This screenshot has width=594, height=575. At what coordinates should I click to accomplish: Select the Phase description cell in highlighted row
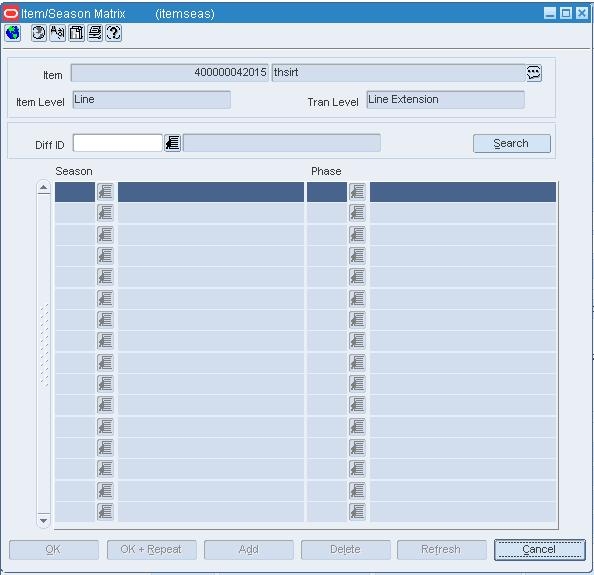463,192
